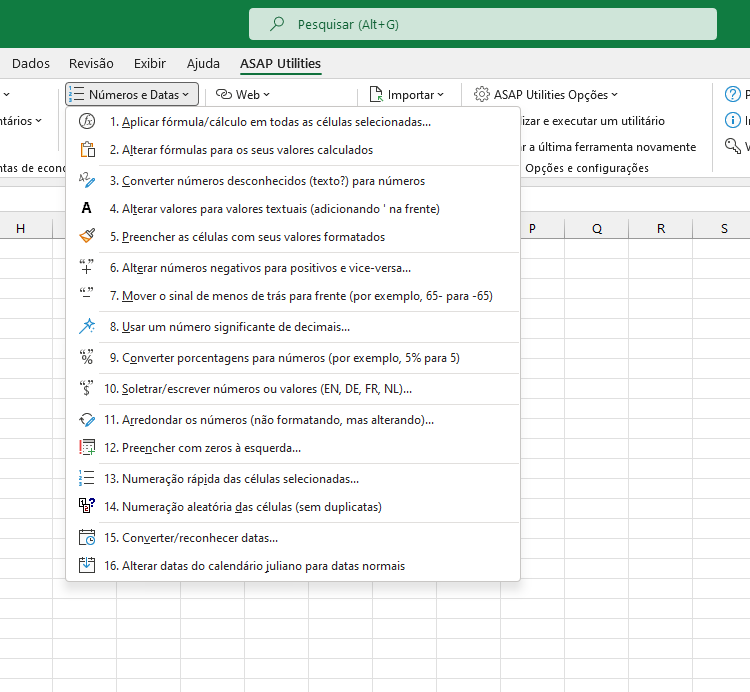Click the info circle icon in the ribbon
Image resolution: width=750 pixels, height=692 pixels.
[x=732, y=120]
